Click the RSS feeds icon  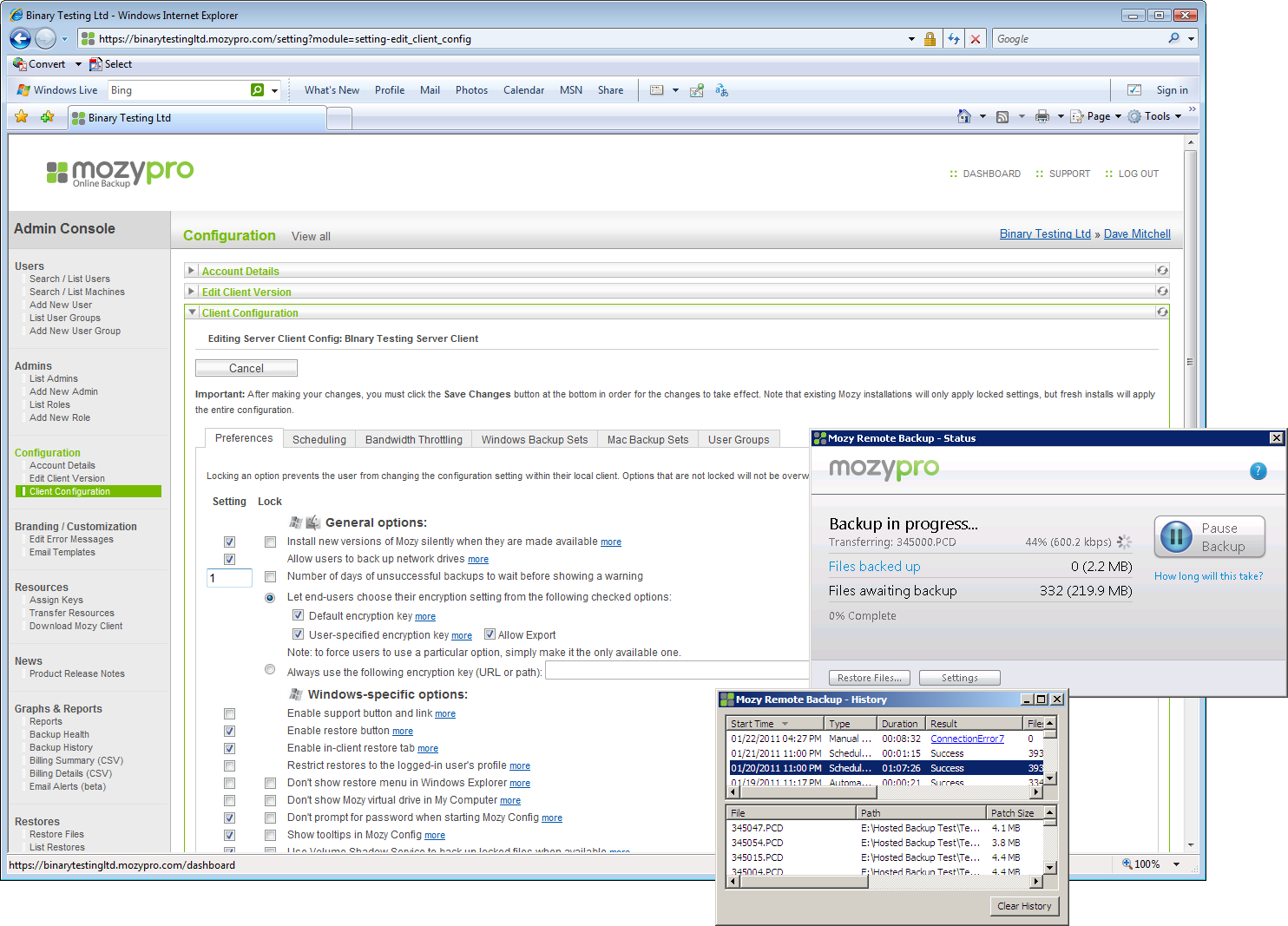pos(1002,116)
